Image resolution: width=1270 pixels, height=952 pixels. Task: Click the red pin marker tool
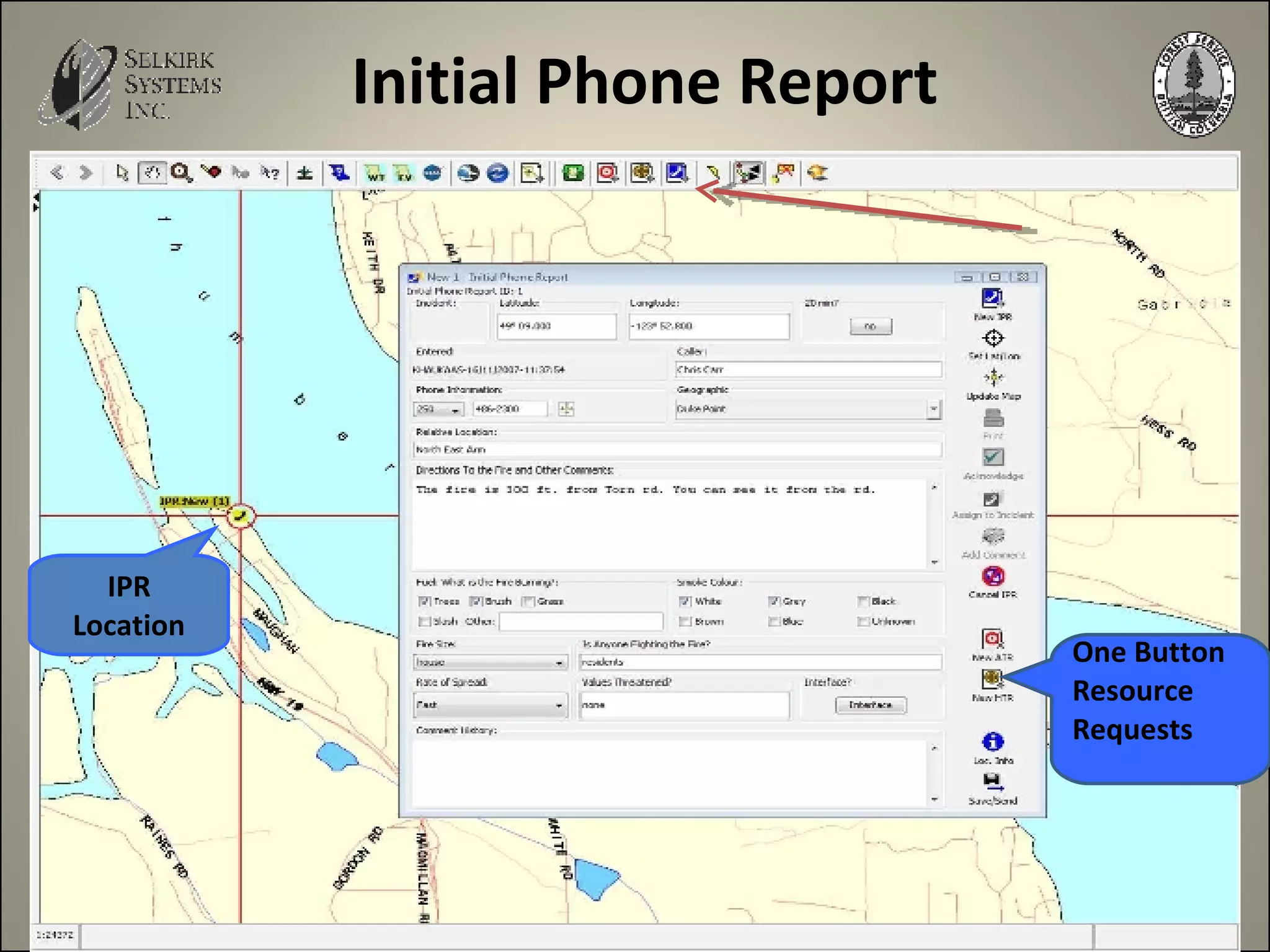(x=212, y=171)
